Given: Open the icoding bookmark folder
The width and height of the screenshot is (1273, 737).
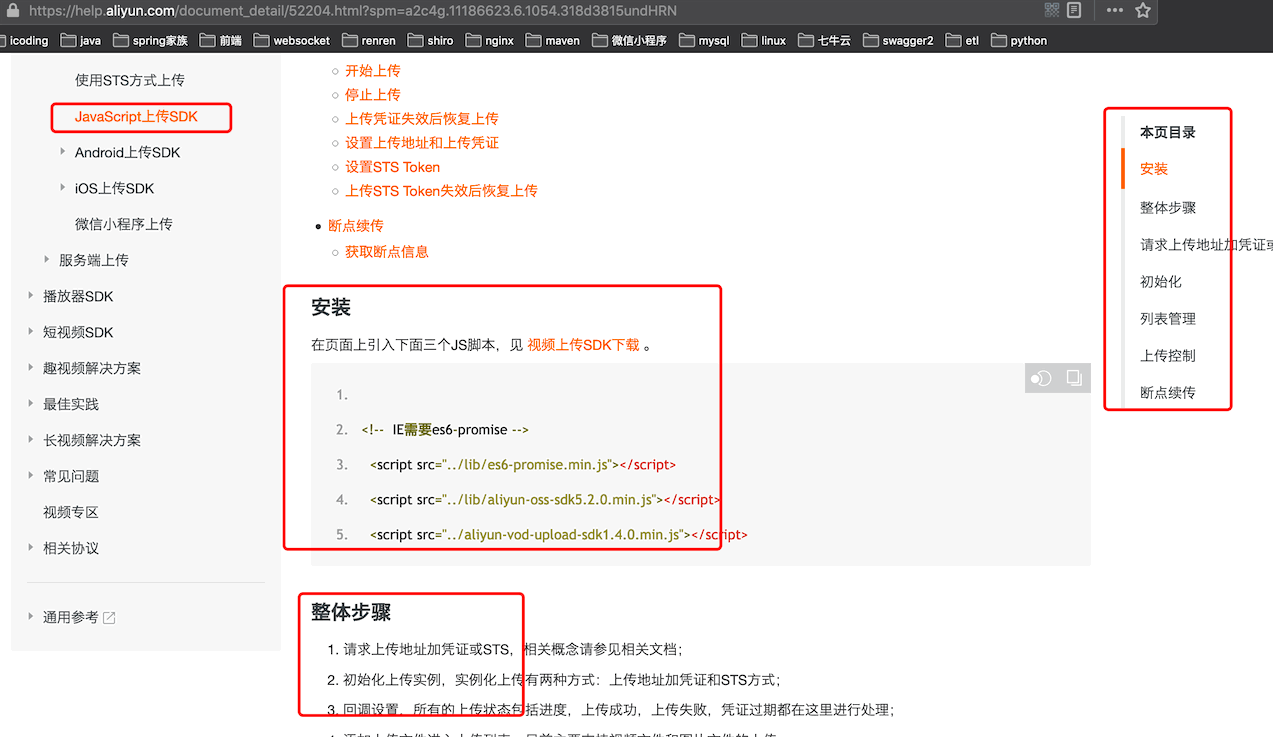Looking at the screenshot, I should click(25, 41).
